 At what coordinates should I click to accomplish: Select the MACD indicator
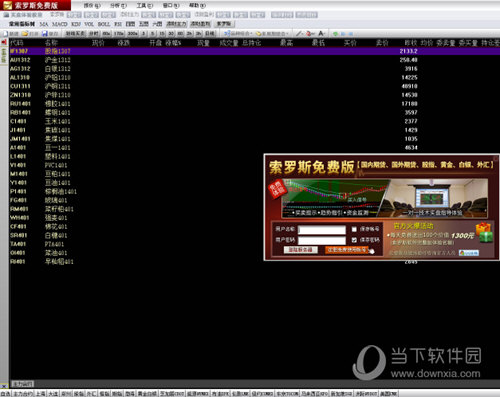[60, 24]
